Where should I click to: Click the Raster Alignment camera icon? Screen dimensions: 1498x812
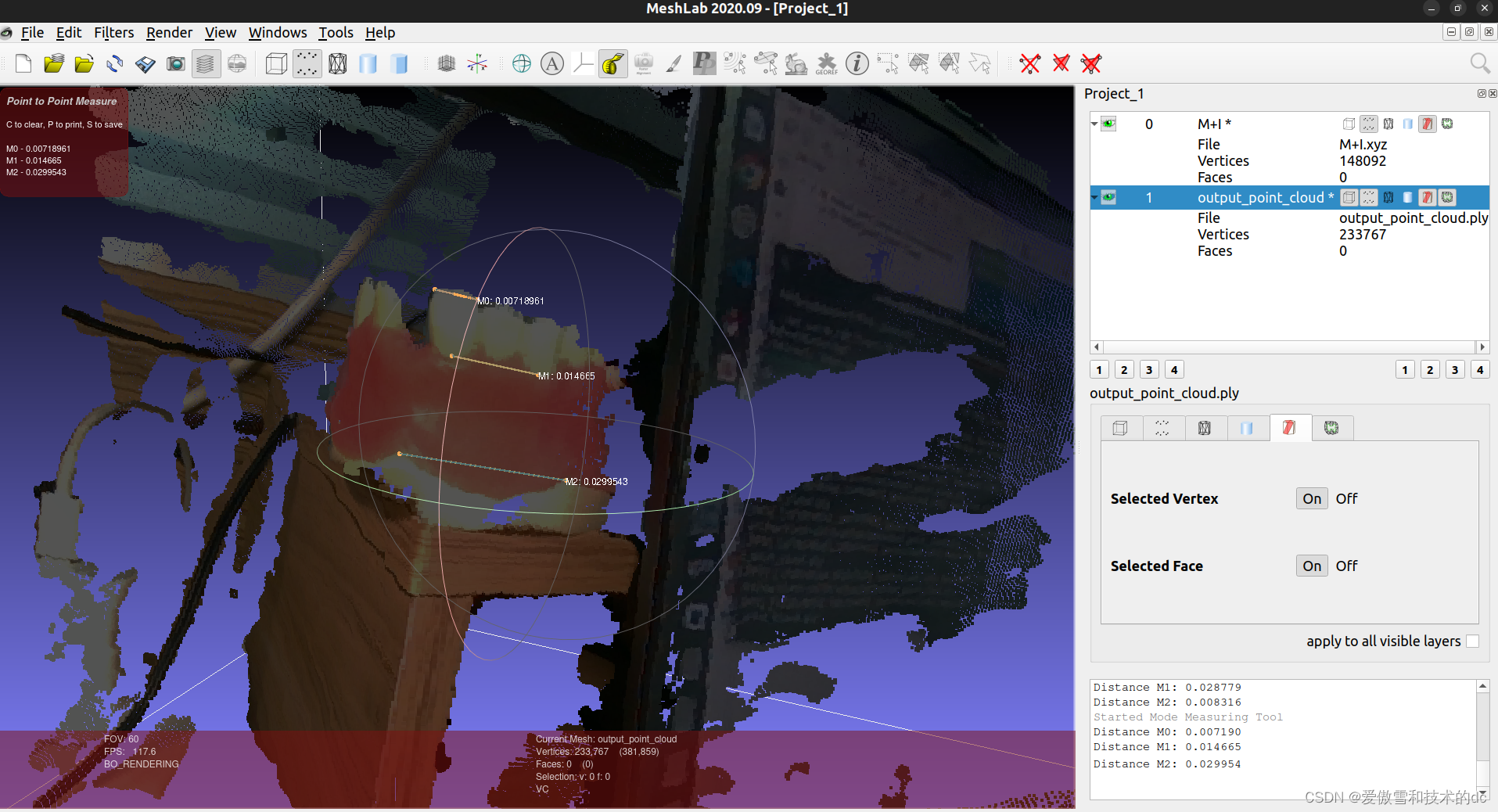pos(644,63)
